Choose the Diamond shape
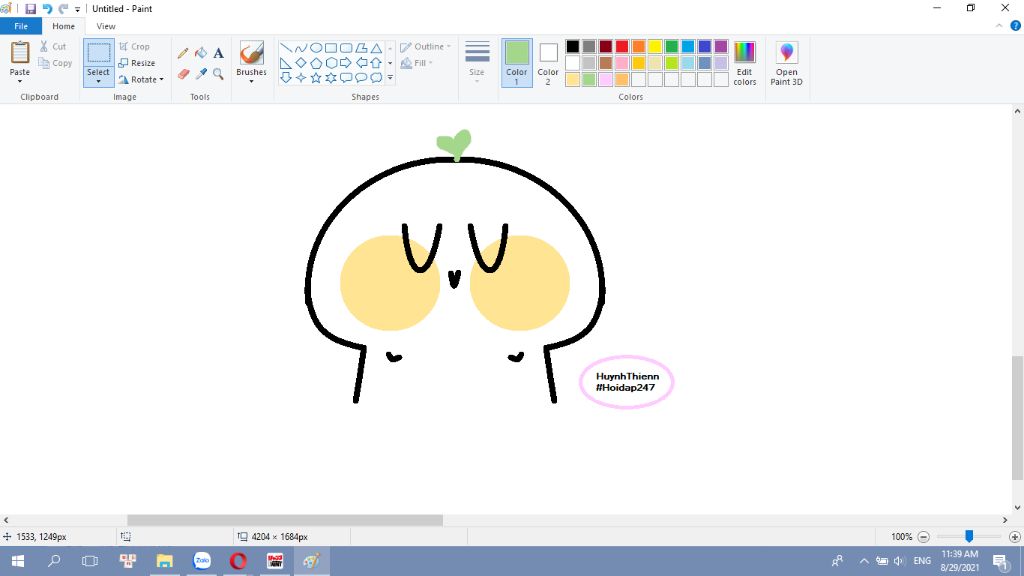 pos(301,63)
